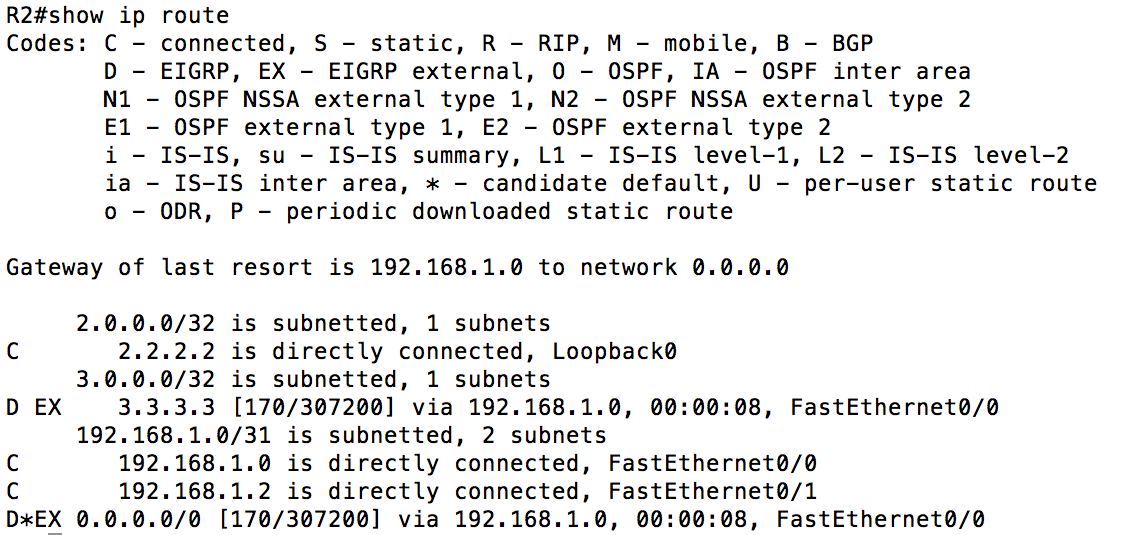1130x535 pixels.
Task: Click the D EX 3.3.3.3 route entry
Action: tap(502, 408)
